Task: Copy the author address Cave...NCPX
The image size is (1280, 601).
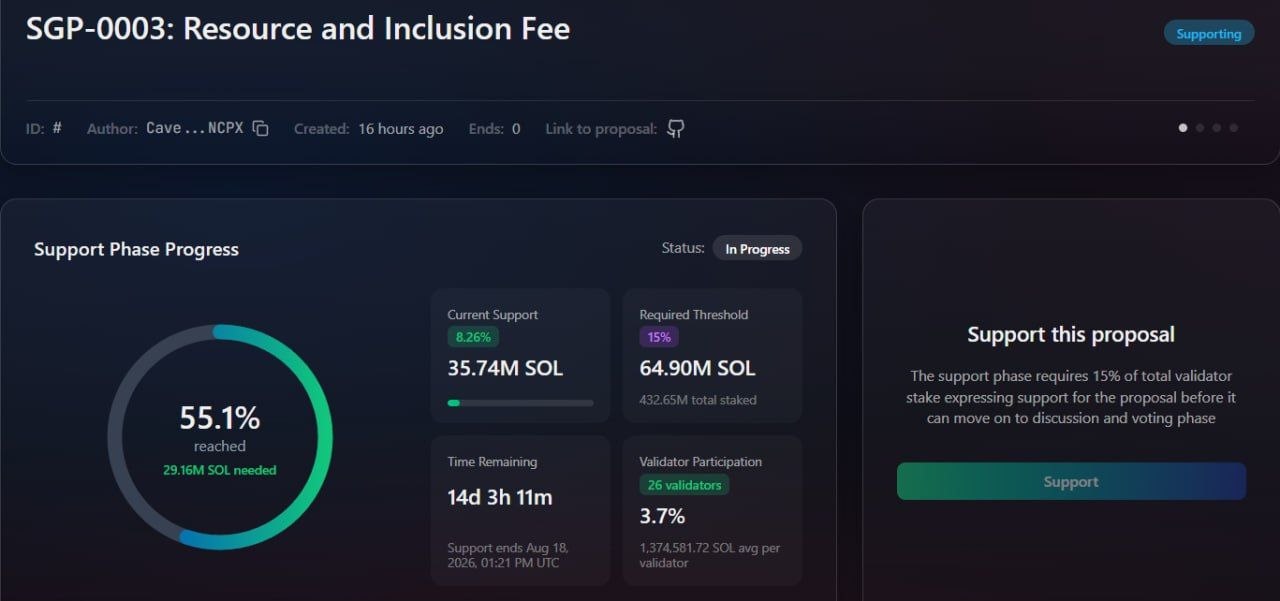Action: click(261, 129)
